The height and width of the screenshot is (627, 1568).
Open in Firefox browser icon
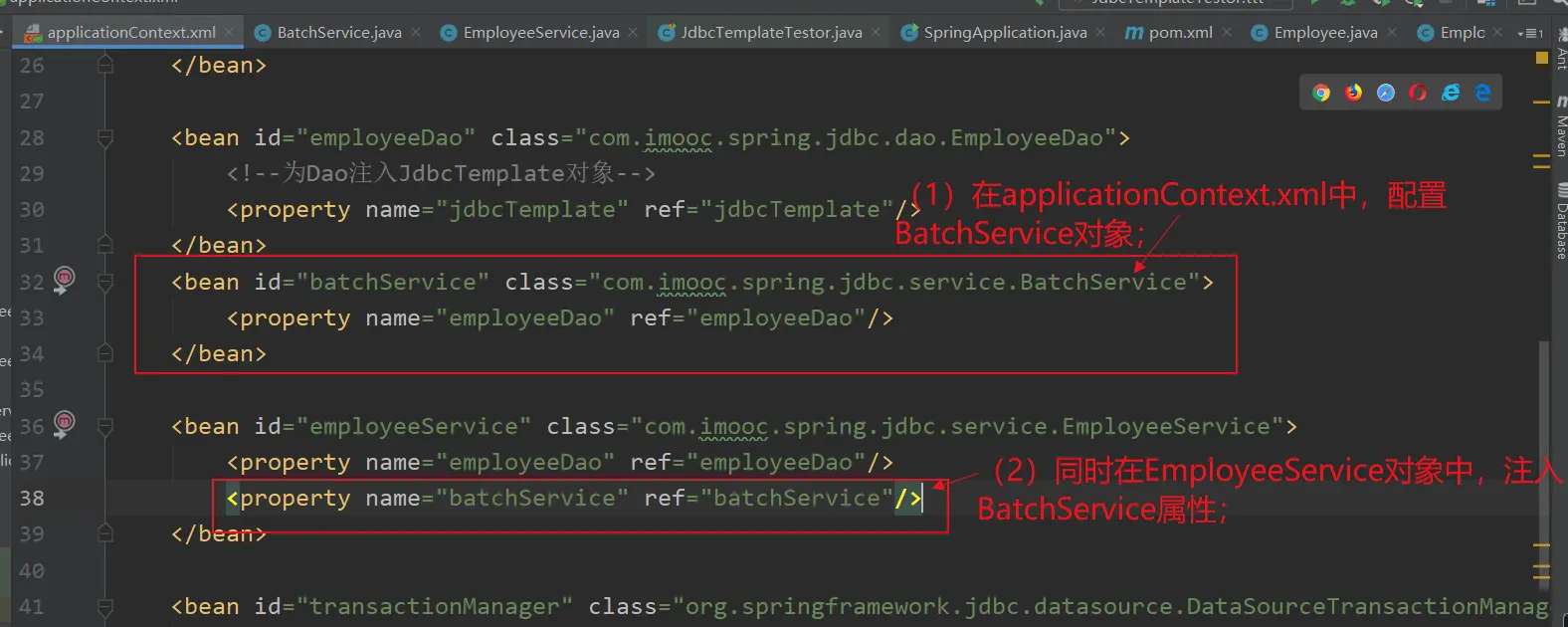tap(1354, 93)
